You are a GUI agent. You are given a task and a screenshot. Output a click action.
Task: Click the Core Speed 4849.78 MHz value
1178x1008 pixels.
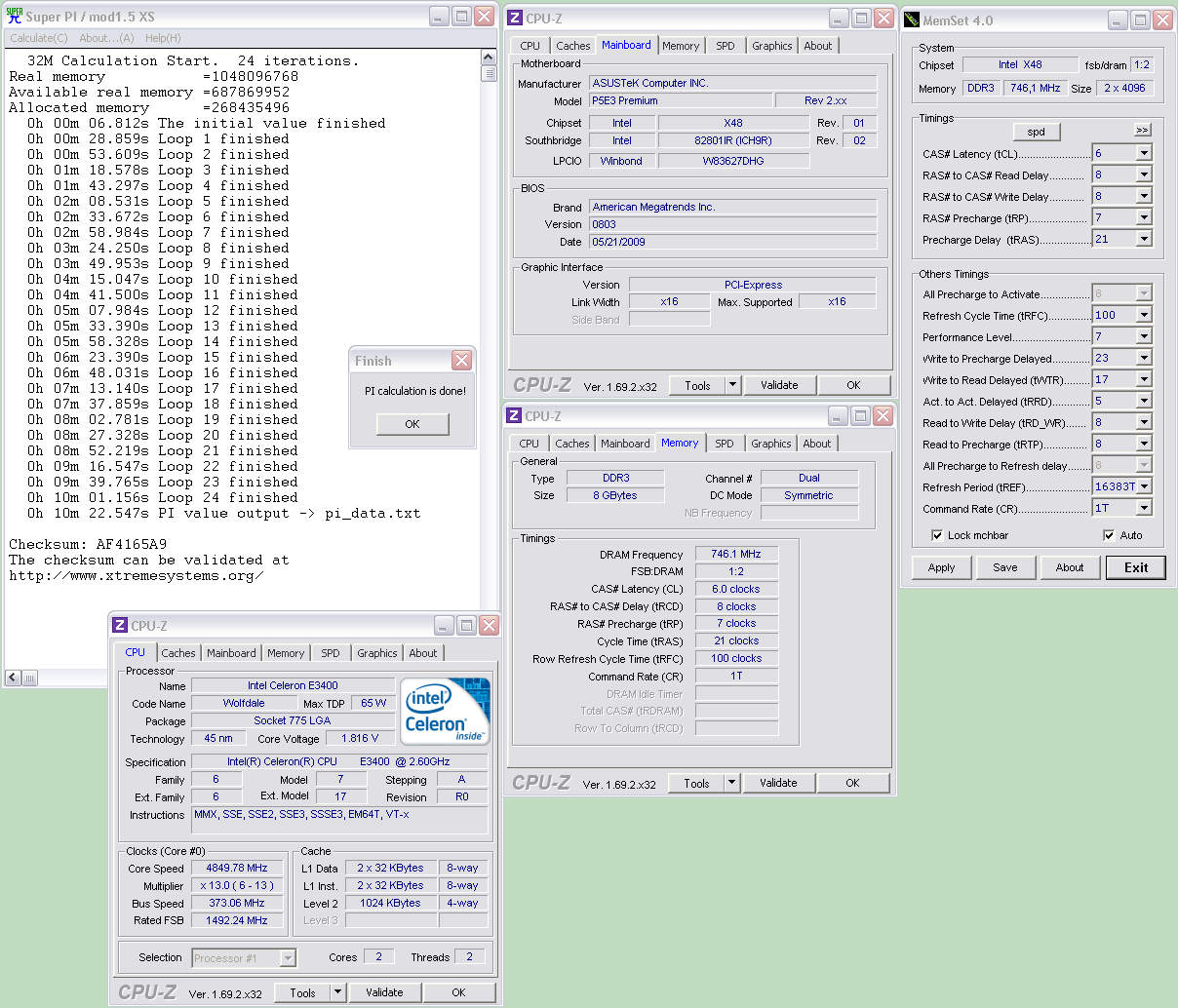(237, 868)
